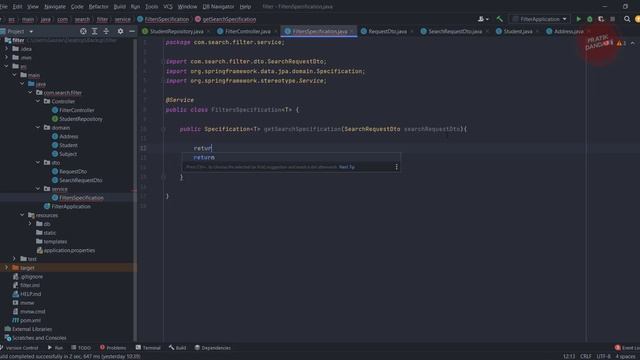Open the Build tool window
The image size is (640, 360).
(178, 348)
